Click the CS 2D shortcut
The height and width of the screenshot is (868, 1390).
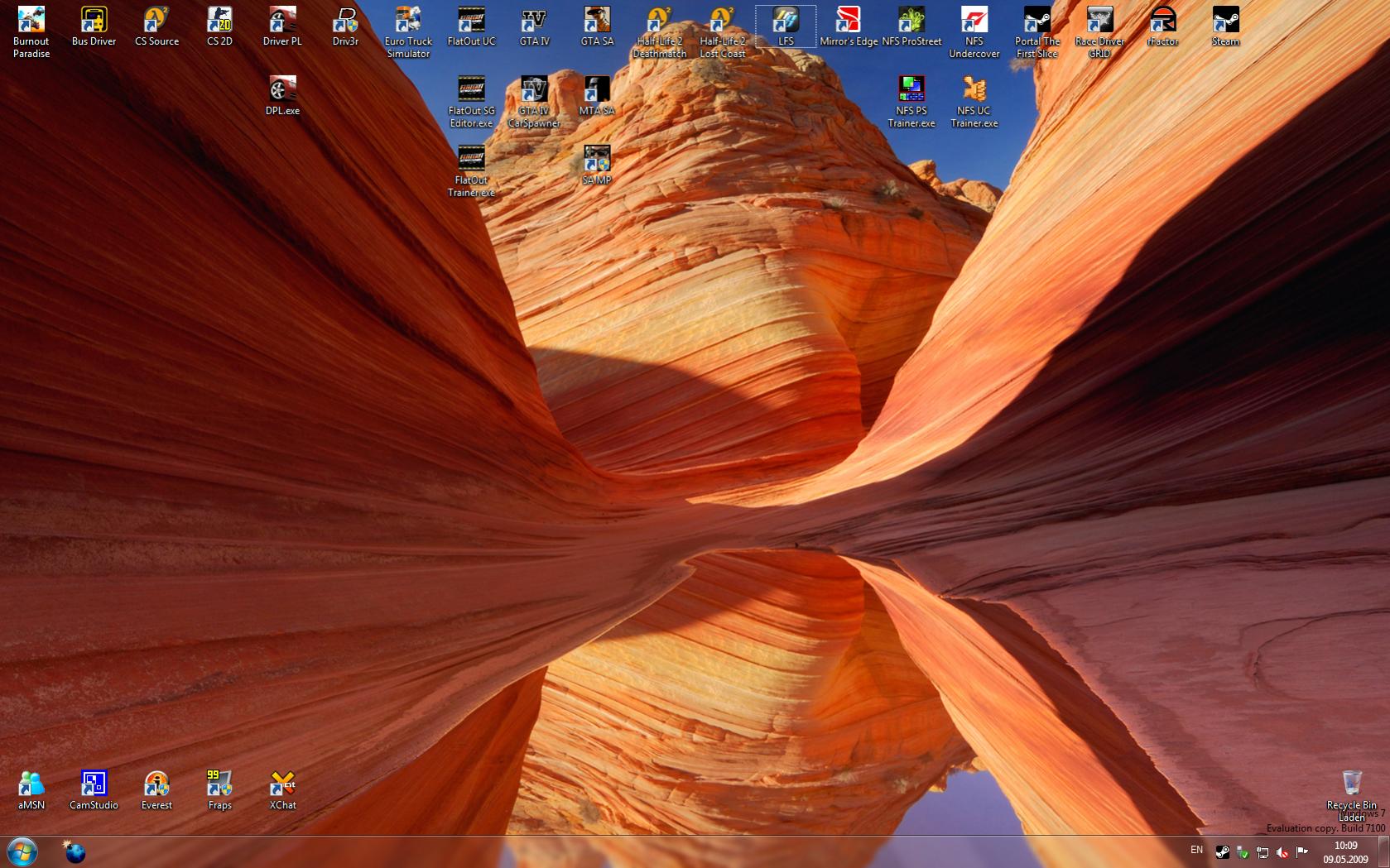click(219, 26)
